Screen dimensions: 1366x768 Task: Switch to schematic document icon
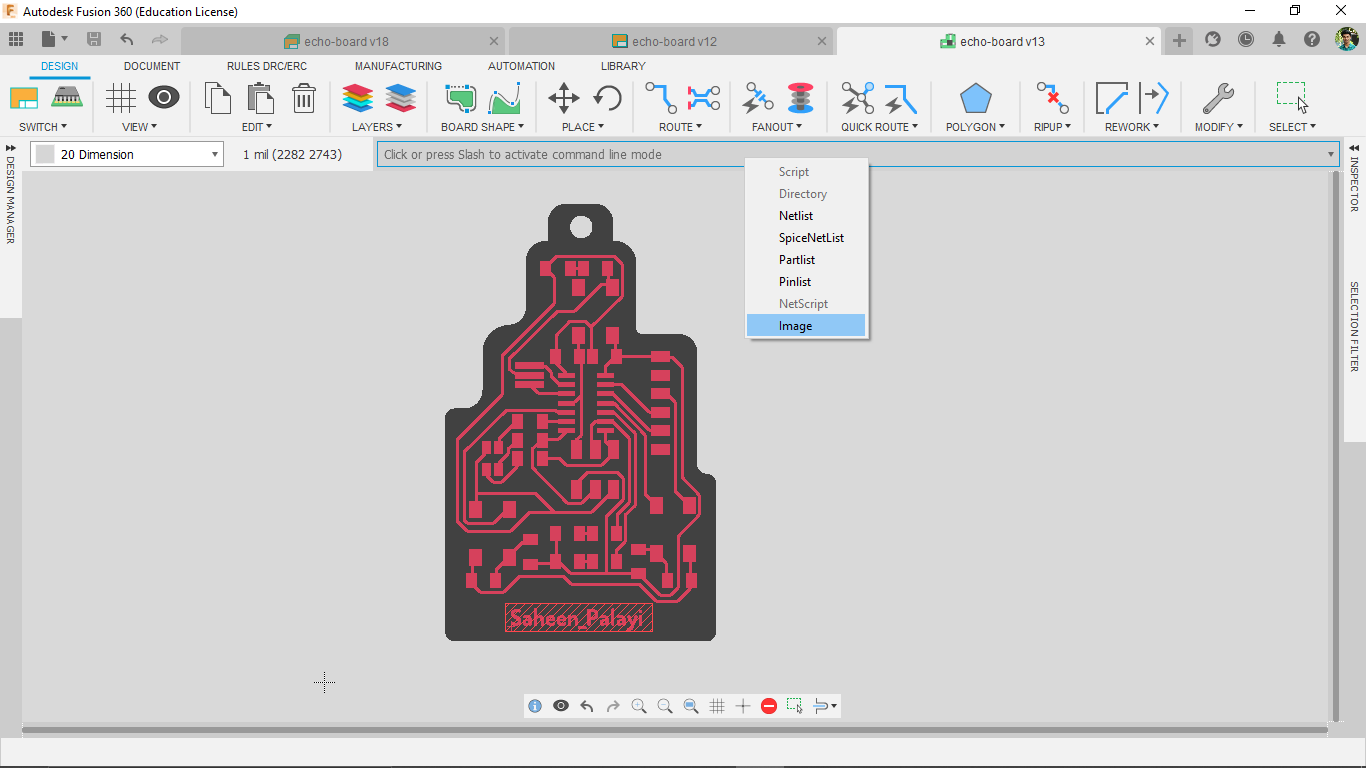24,98
